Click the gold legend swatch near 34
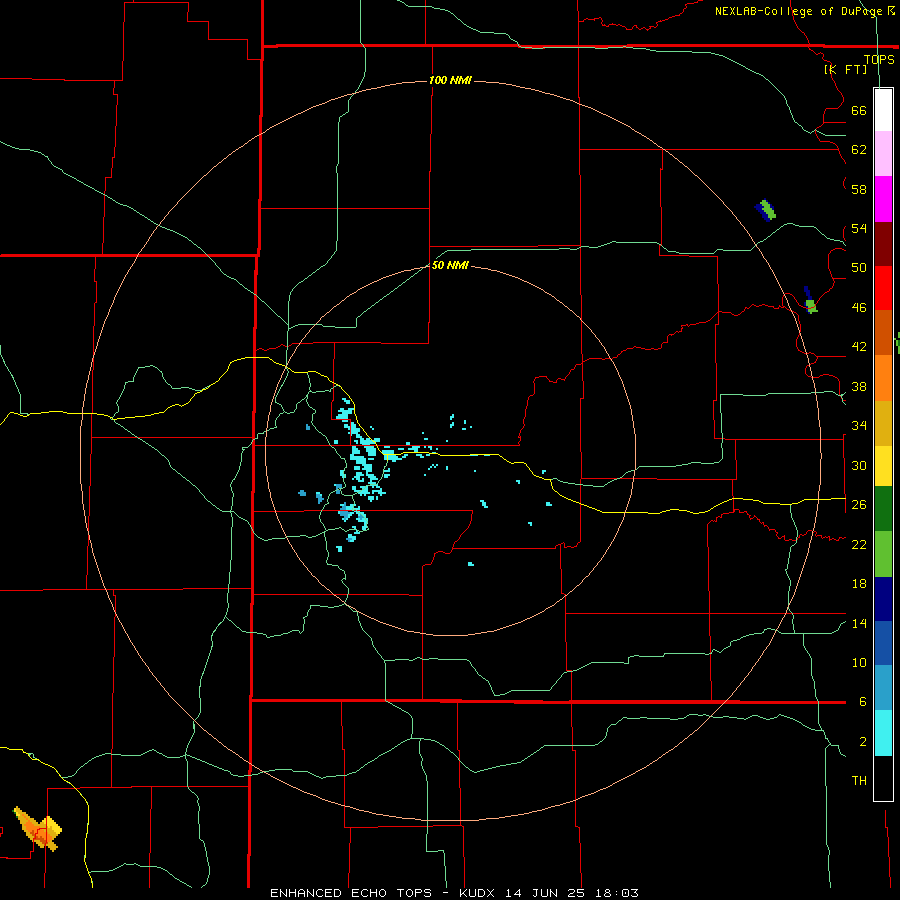 [x=883, y=424]
